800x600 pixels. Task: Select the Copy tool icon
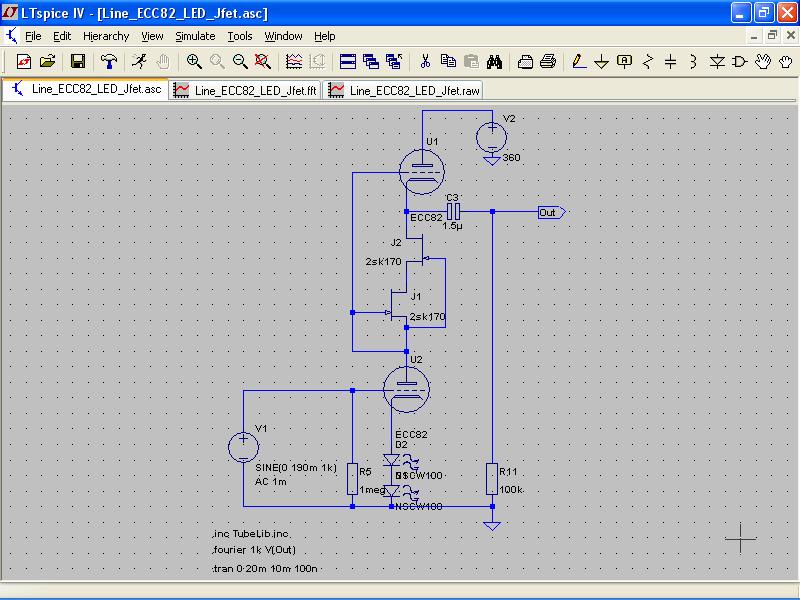pos(448,62)
